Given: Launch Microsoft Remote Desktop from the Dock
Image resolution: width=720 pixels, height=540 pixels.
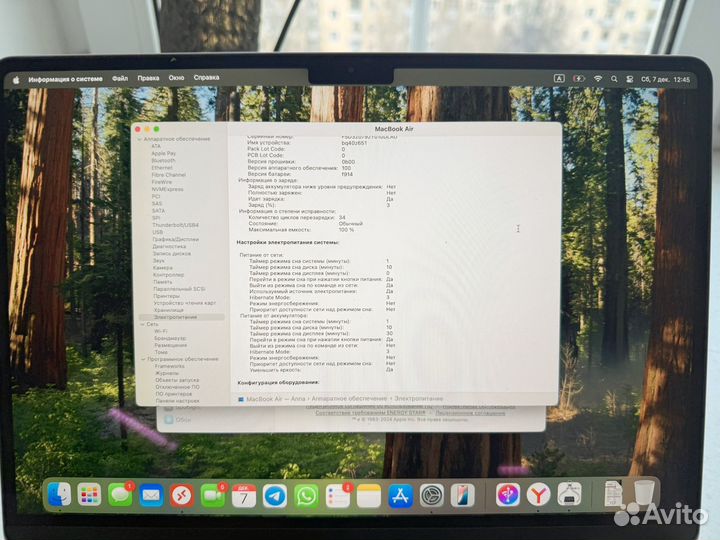Looking at the screenshot, I should click(182, 495).
